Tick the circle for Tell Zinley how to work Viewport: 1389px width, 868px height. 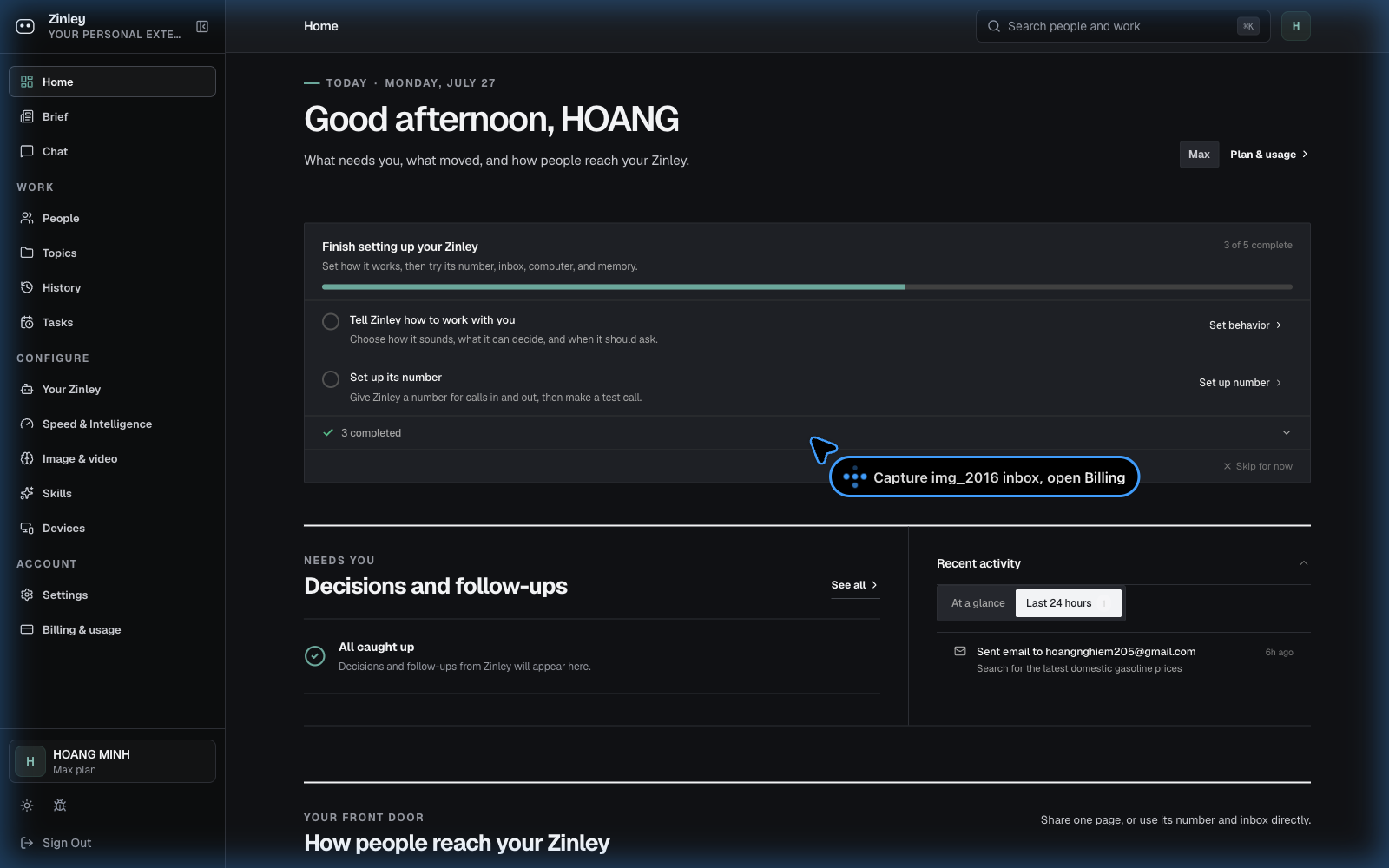331,322
